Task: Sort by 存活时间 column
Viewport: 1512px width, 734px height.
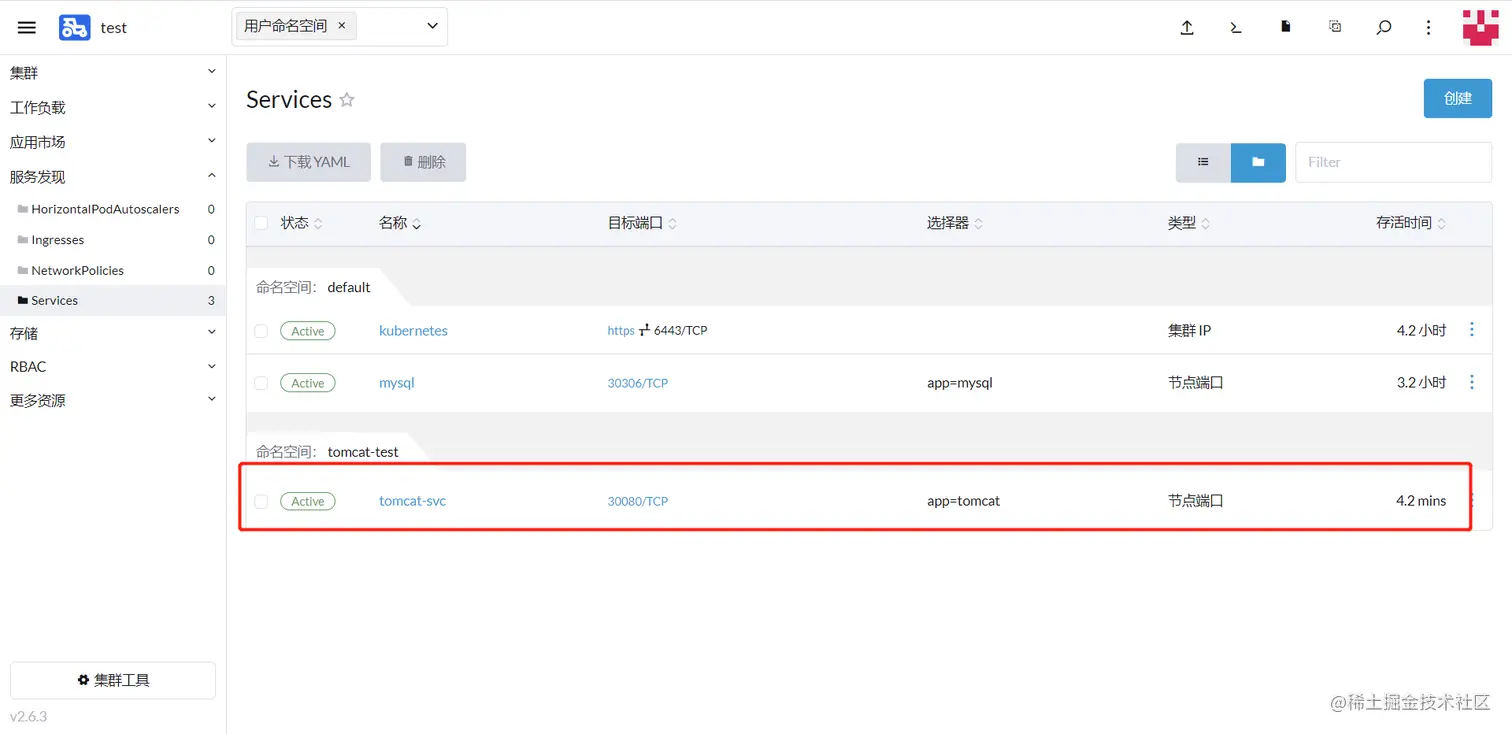Action: point(1411,223)
